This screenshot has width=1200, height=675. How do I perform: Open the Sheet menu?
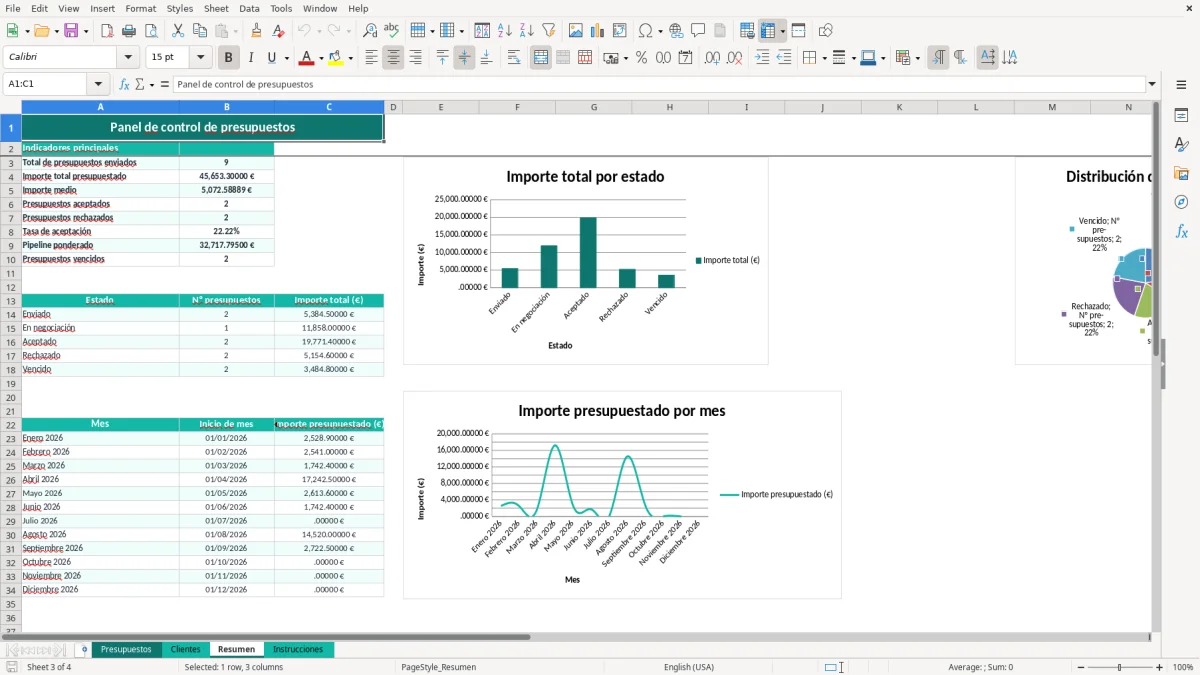coord(216,8)
